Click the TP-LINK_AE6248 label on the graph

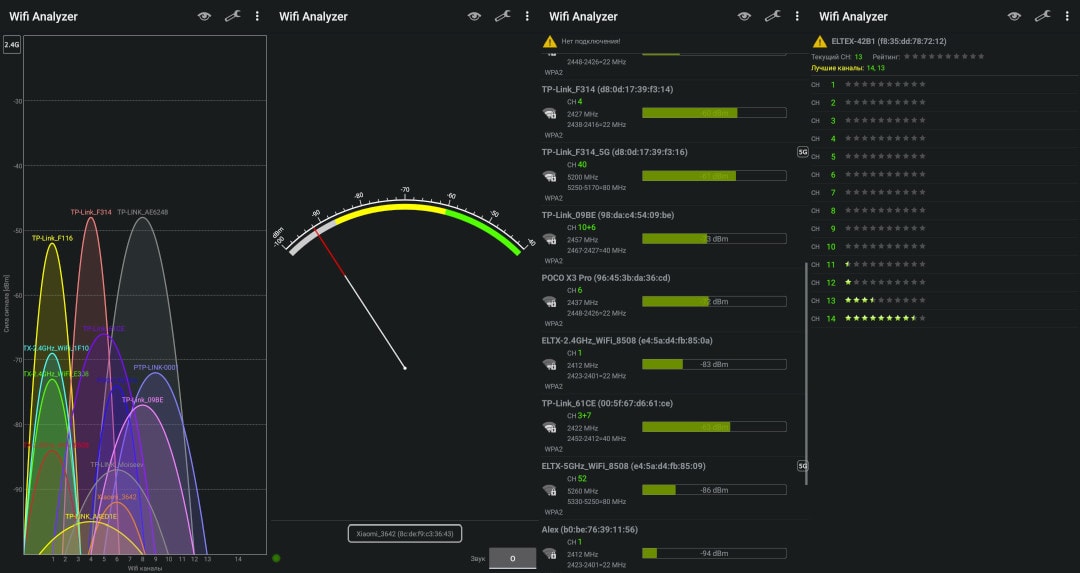click(x=143, y=212)
